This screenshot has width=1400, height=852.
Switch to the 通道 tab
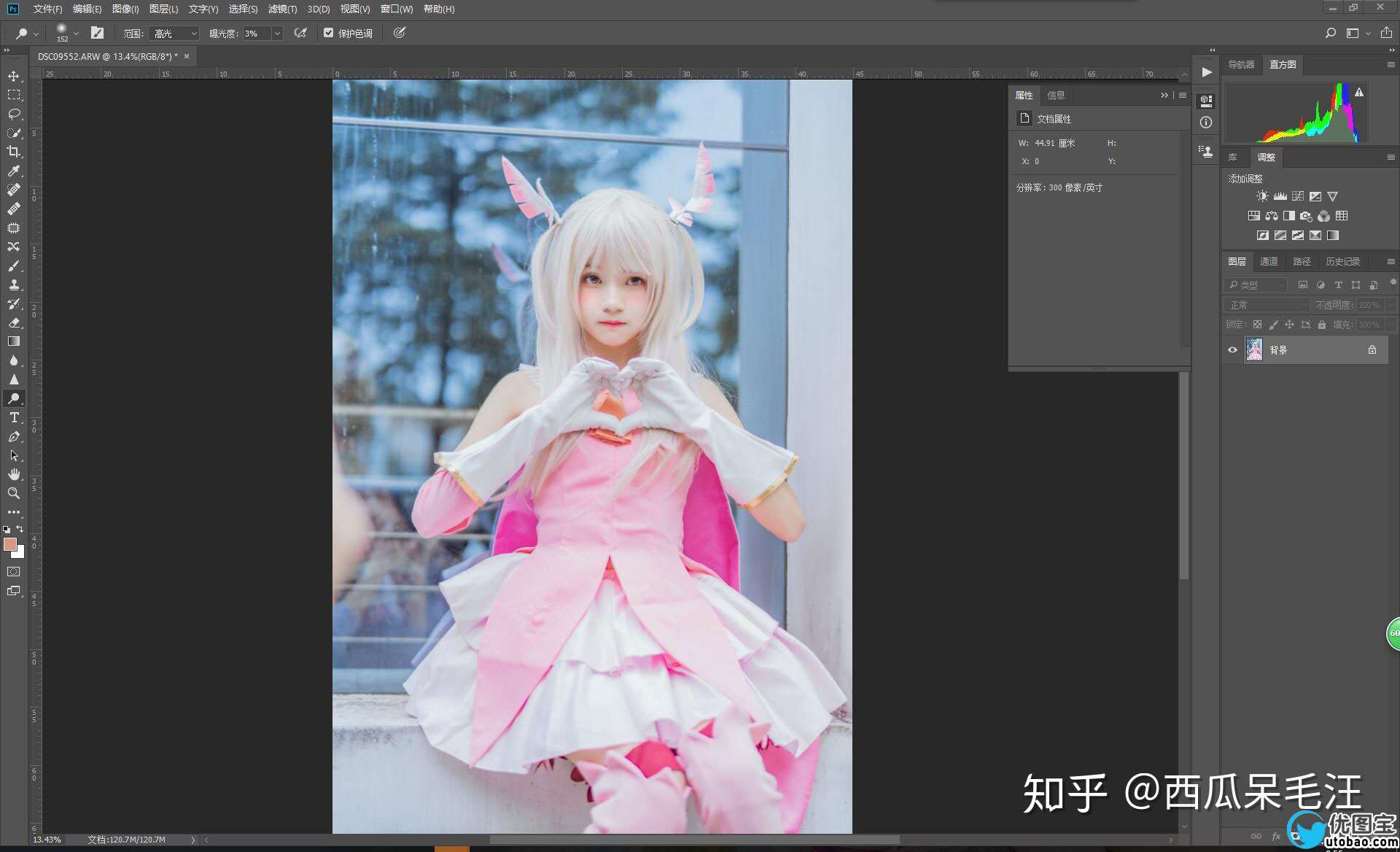point(1269,261)
